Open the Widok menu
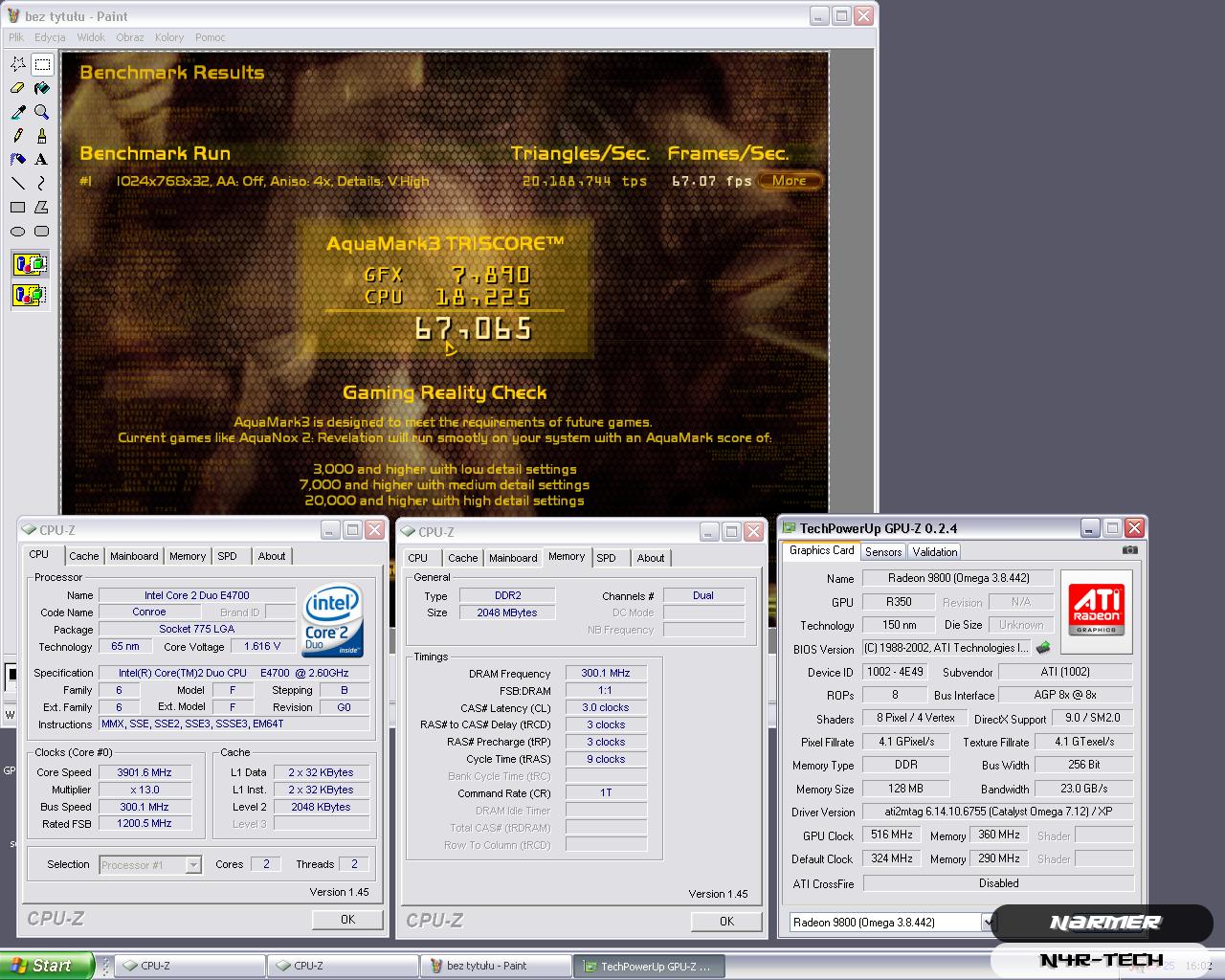Viewport: 1225px width, 980px height. (x=91, y=37)
